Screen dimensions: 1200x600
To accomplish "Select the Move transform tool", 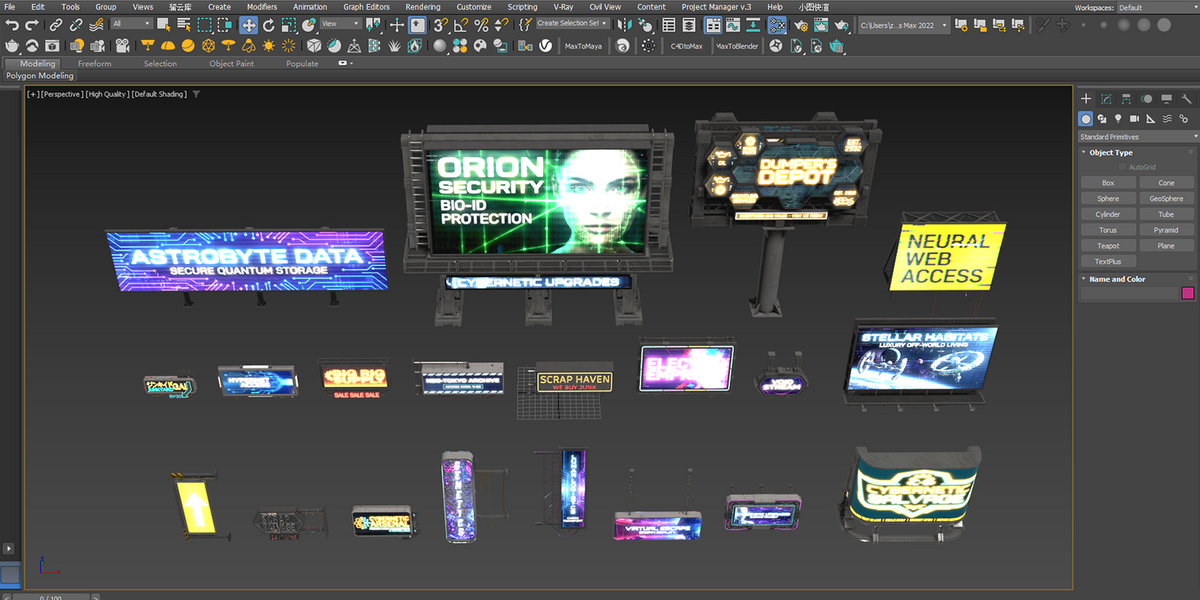I will [248, 24].
